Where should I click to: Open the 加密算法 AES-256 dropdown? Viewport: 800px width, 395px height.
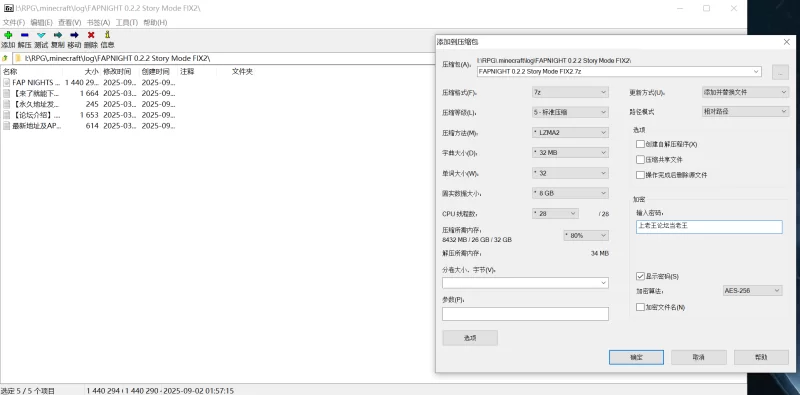(753, 290)
